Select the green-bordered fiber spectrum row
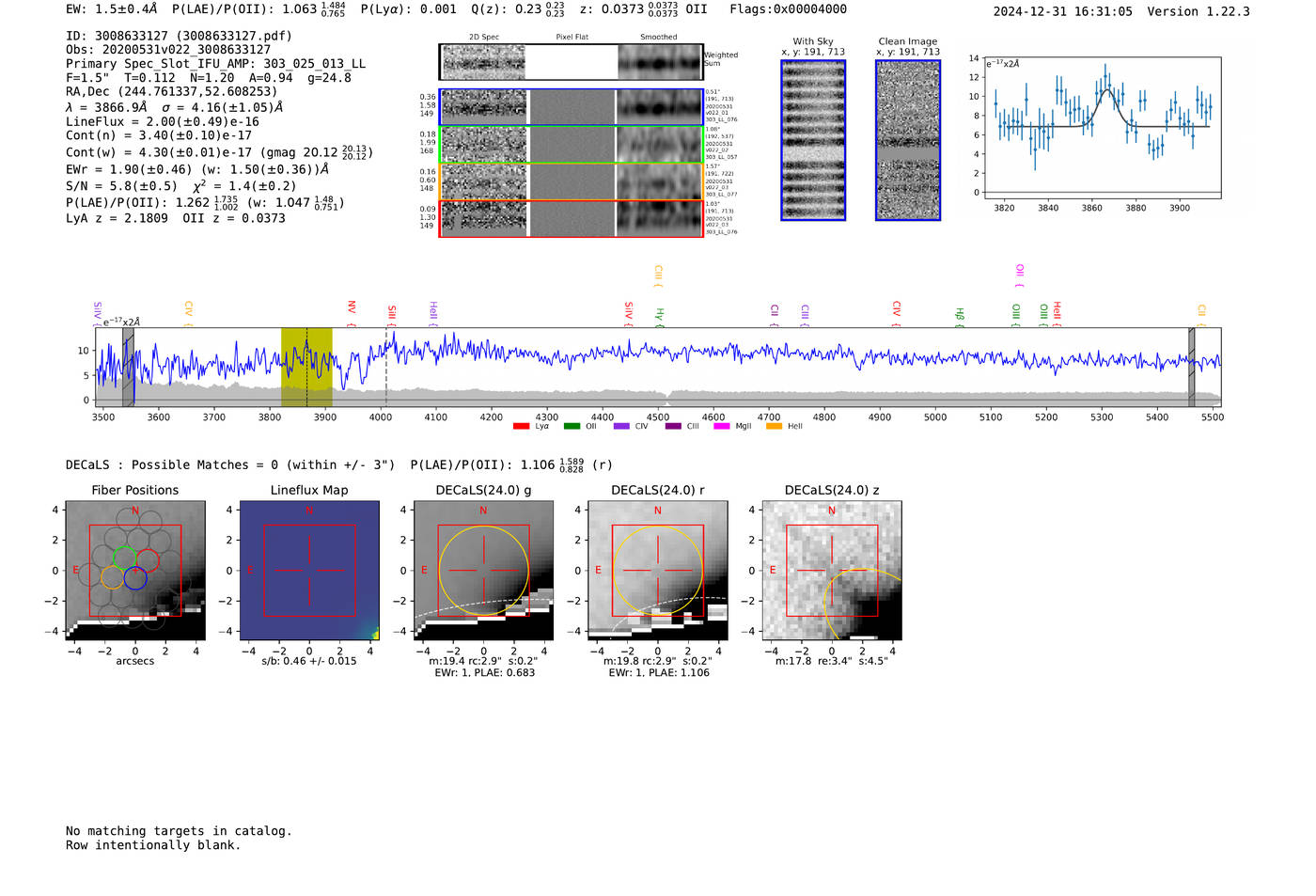1316x896 pixels. [571, 144]
